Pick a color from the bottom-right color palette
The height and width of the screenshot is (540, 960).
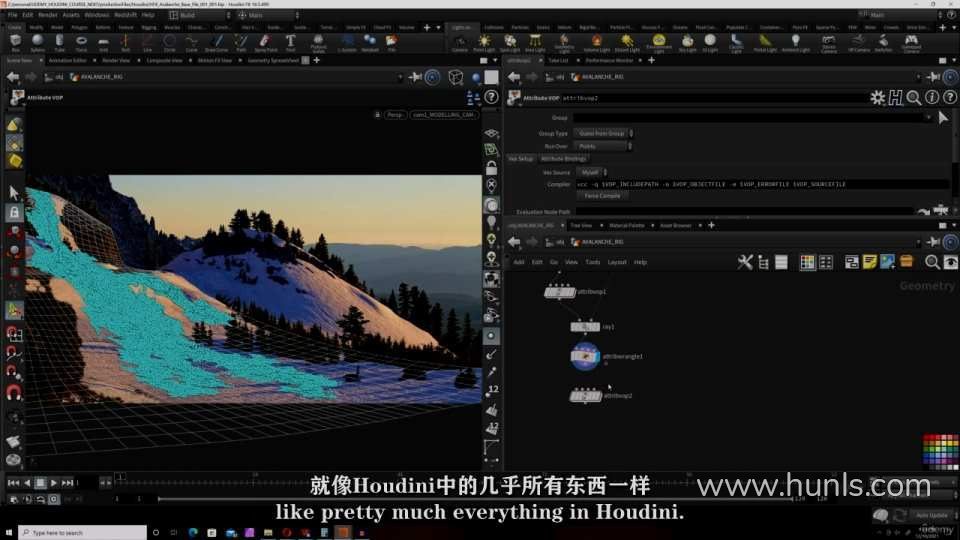click(940, 452)
